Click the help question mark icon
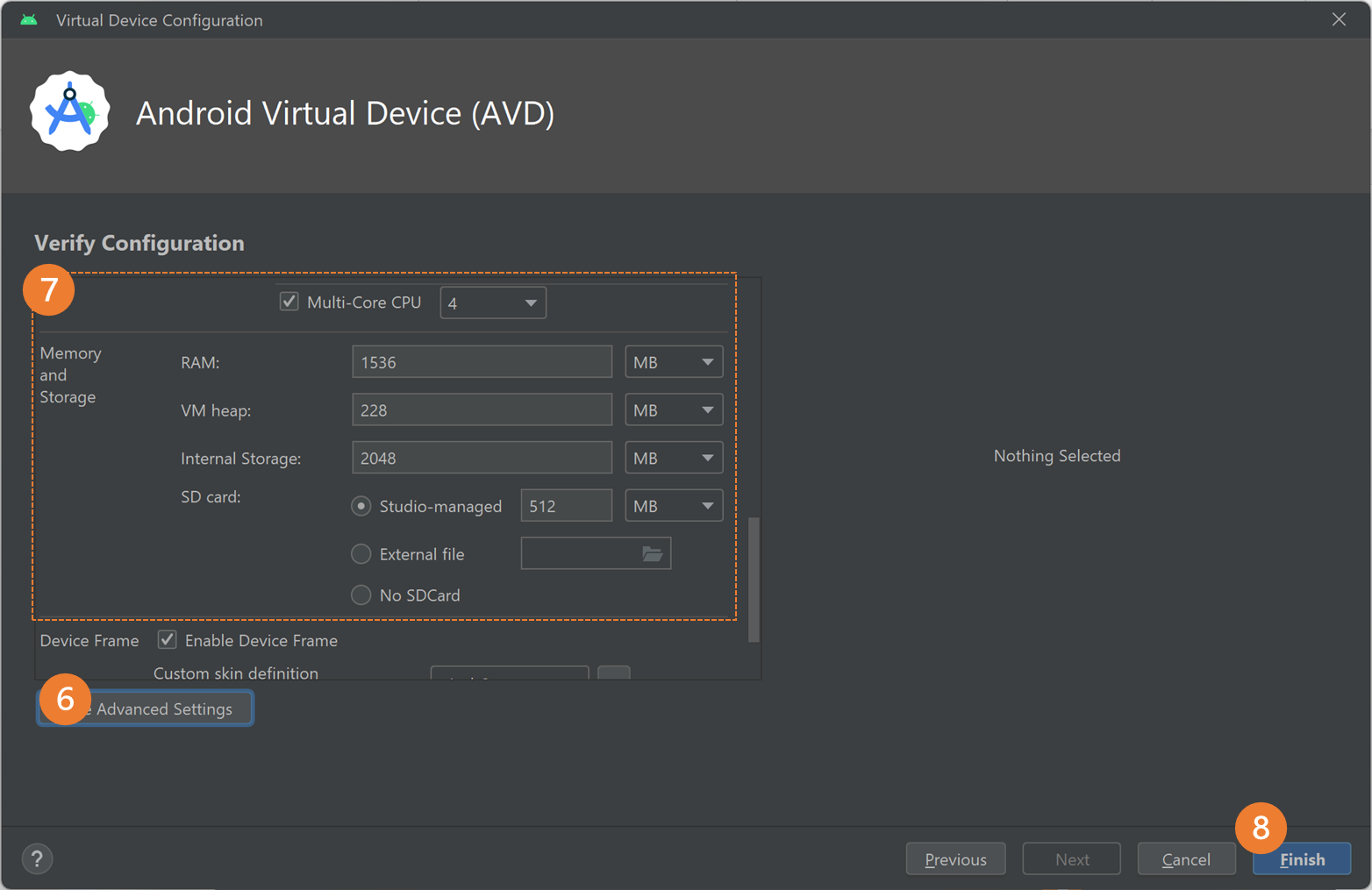The width and height of the screenshot is (1372, 890). [x=37, y=859]
